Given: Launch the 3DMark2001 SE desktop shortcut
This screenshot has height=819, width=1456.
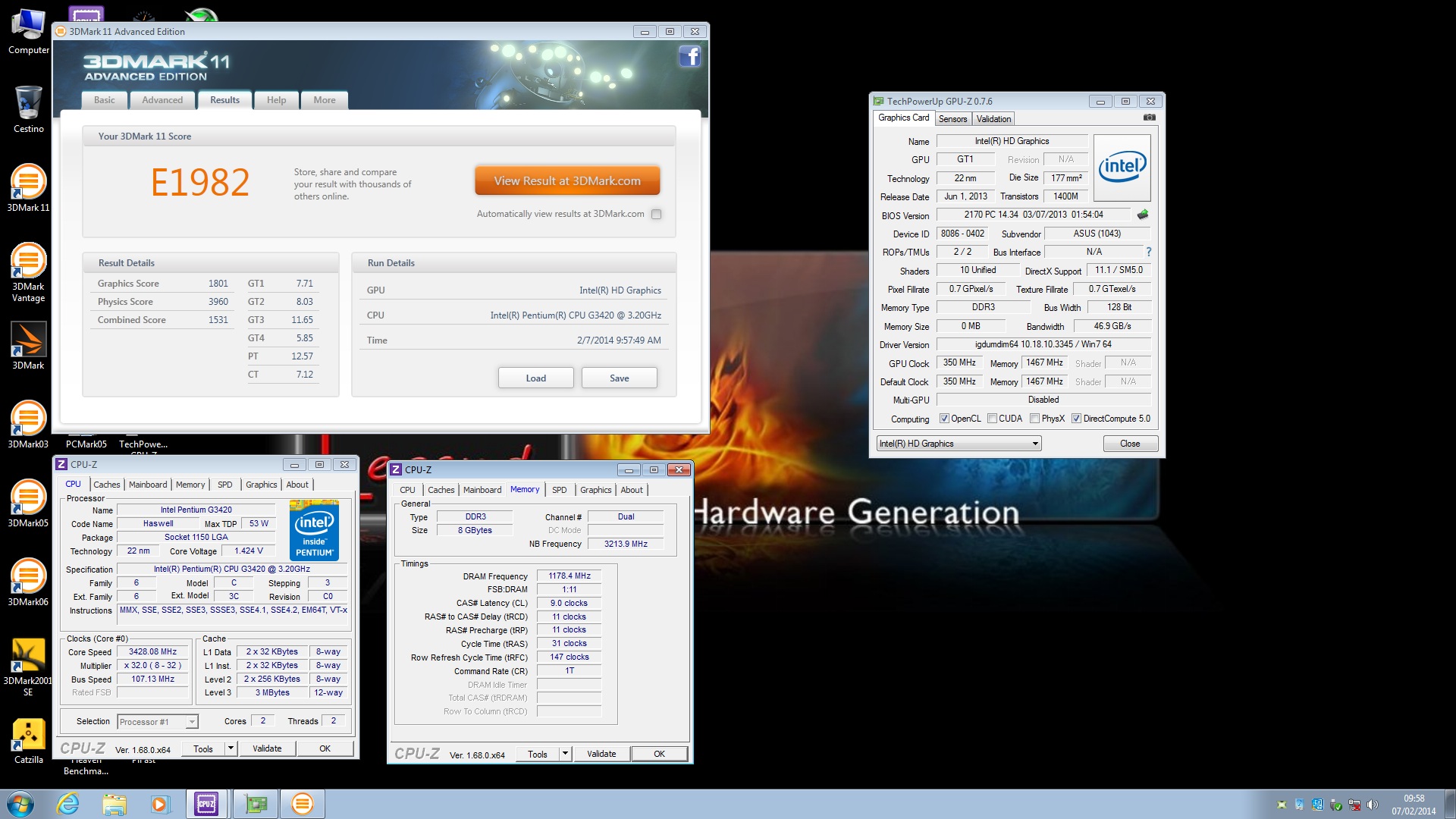Looking at the screenshot, I should click(x=29, y=667).
